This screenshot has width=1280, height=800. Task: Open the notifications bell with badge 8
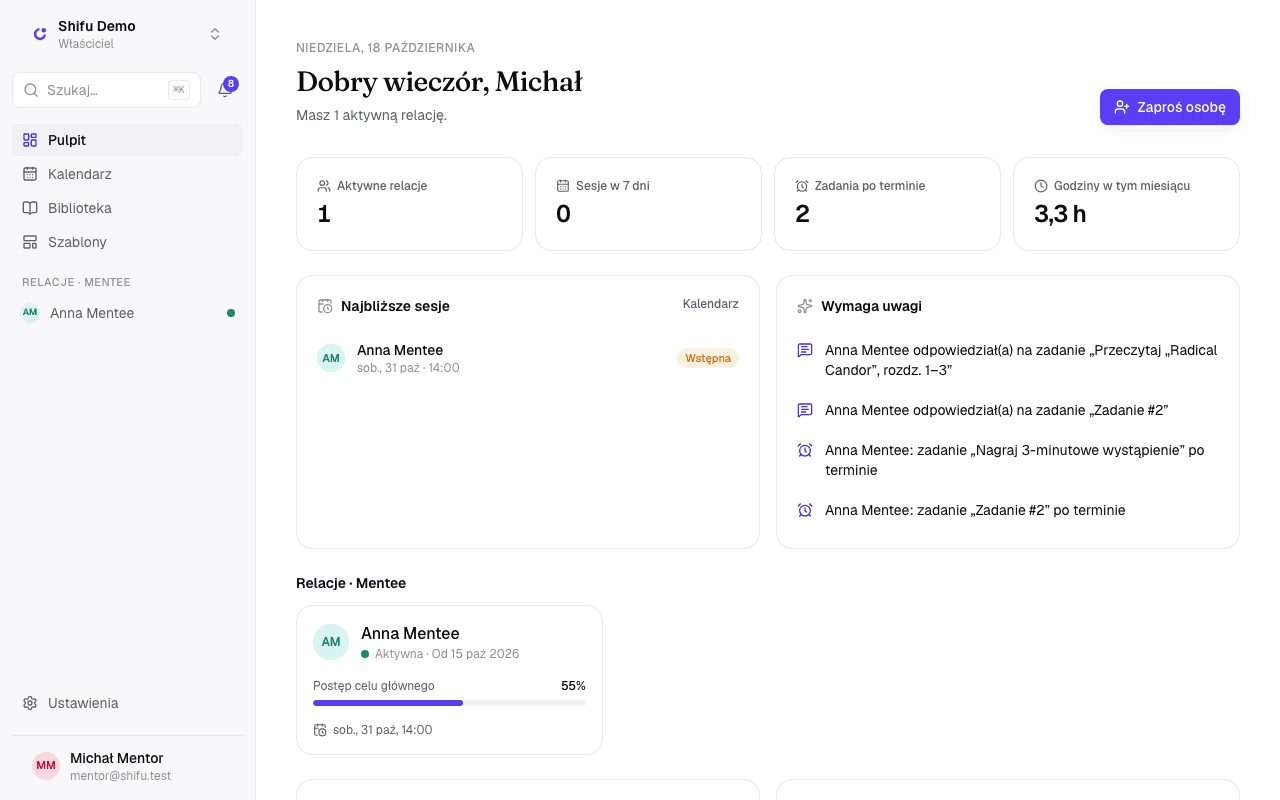(x=225, y=90)
